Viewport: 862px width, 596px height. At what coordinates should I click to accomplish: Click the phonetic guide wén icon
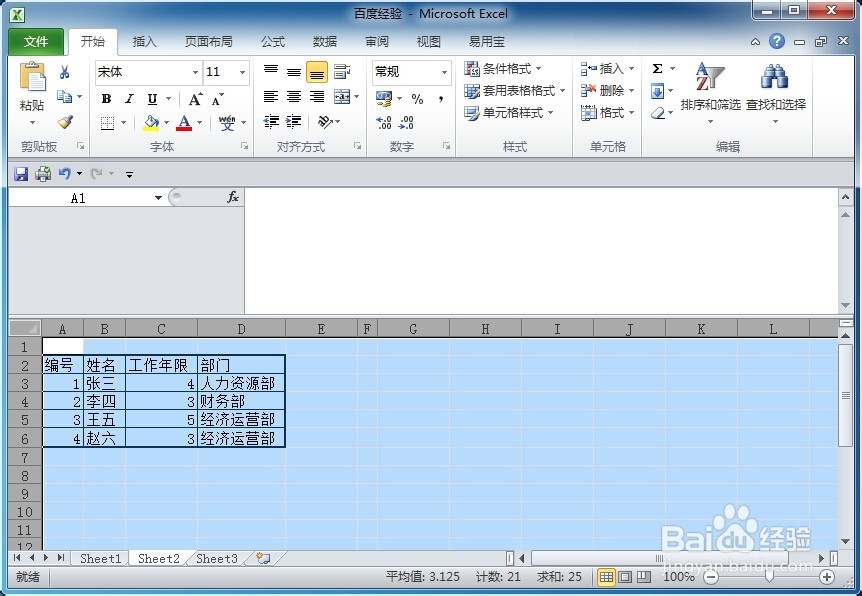[x=226, y=123]
